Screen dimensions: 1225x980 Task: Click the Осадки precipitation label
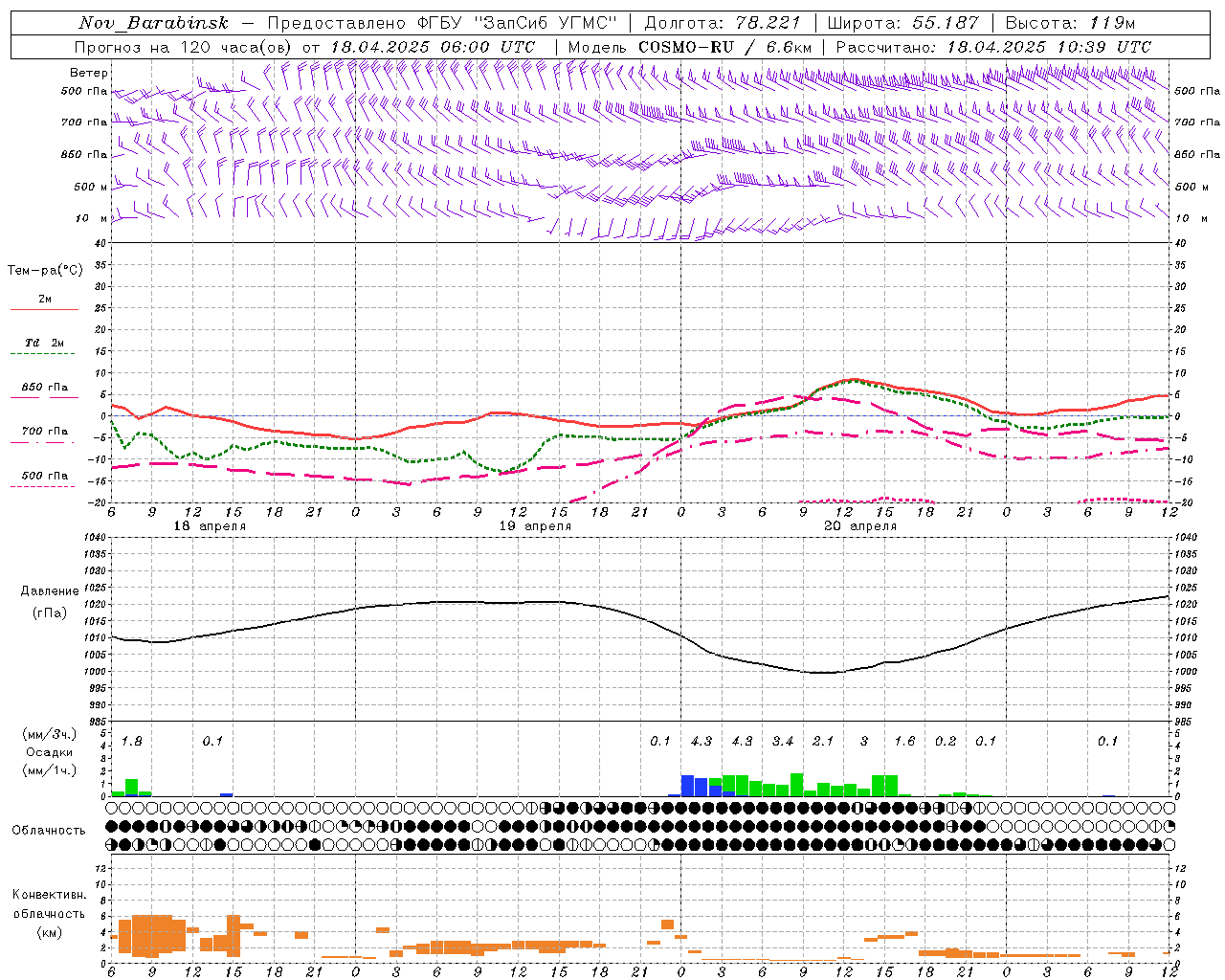pos(49,752)
